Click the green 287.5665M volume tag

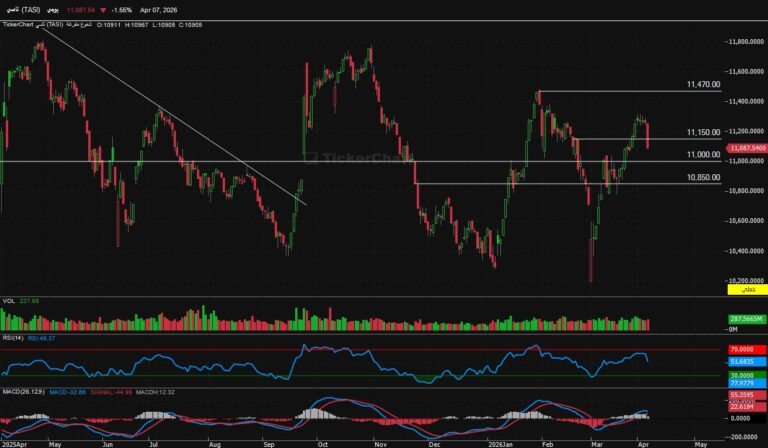[x=747, y=319]
